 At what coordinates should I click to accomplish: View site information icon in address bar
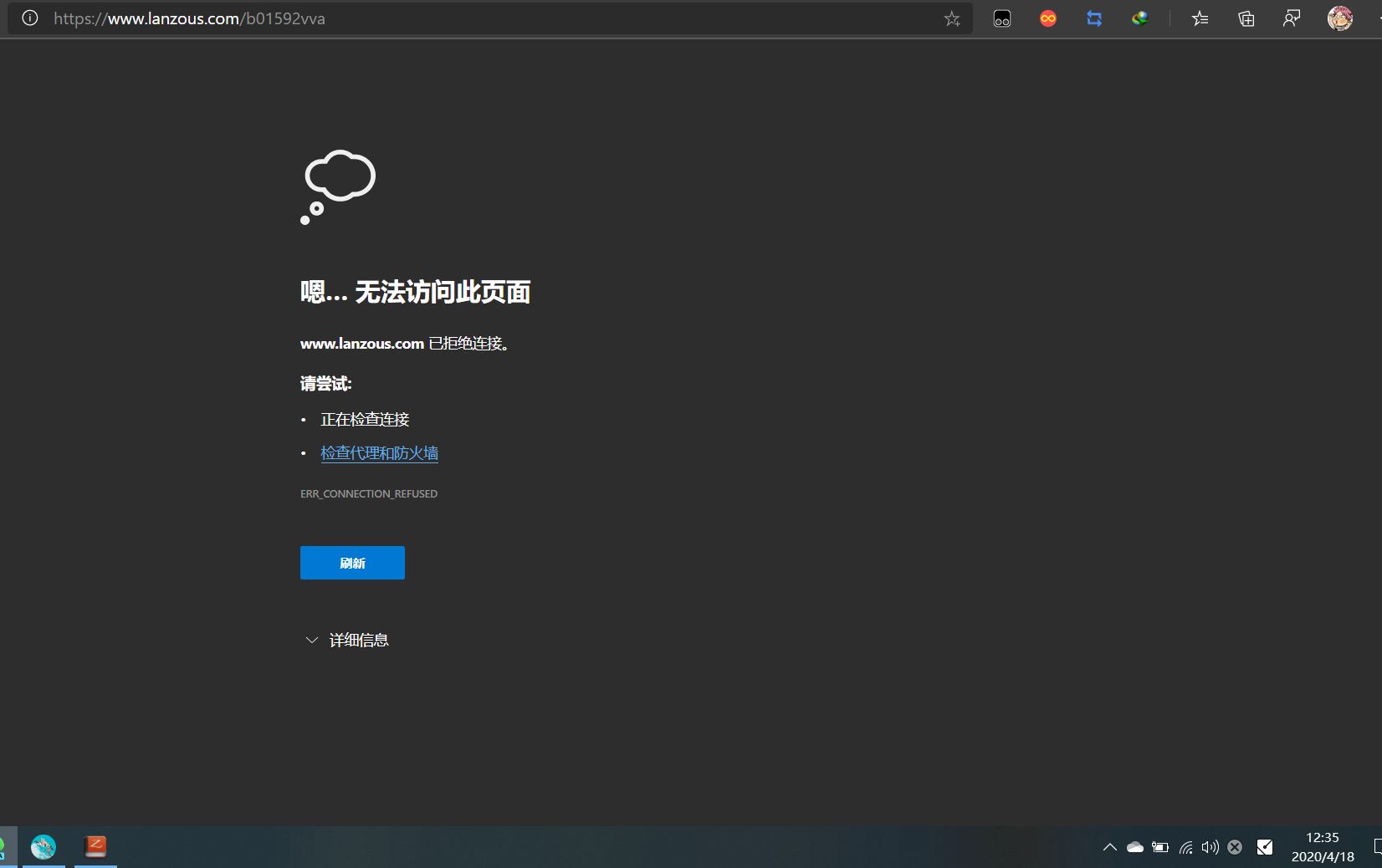pyautogui.click(x=30, y=18)
